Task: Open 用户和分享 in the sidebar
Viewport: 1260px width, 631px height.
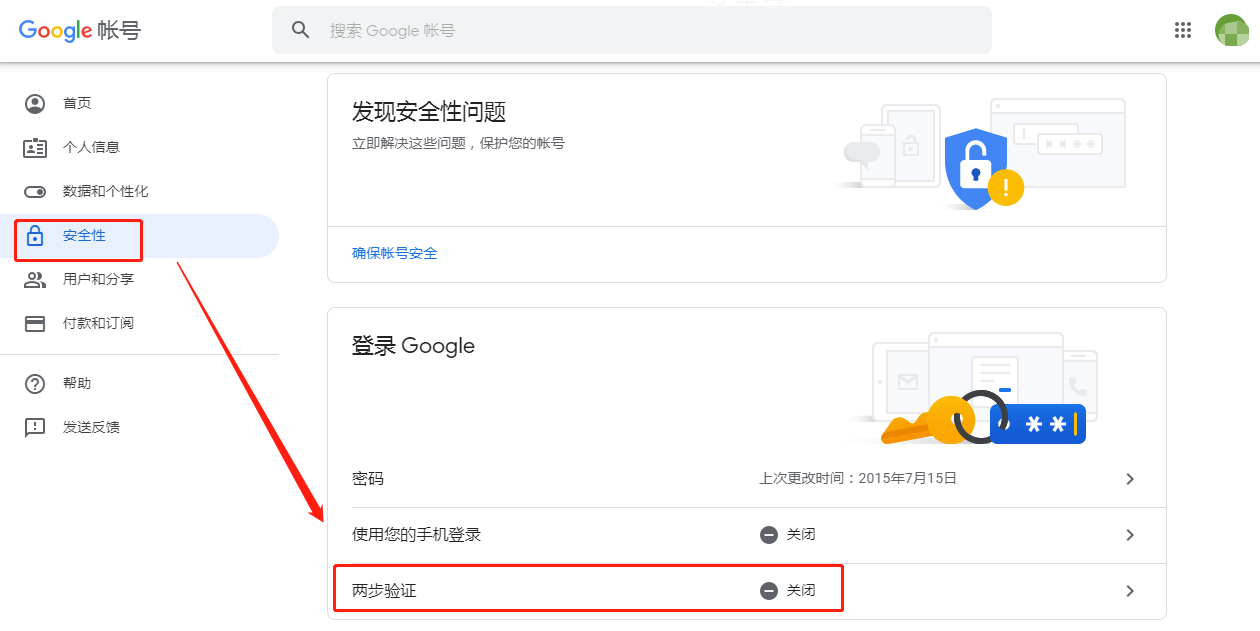Action: (x=139, y=280)
